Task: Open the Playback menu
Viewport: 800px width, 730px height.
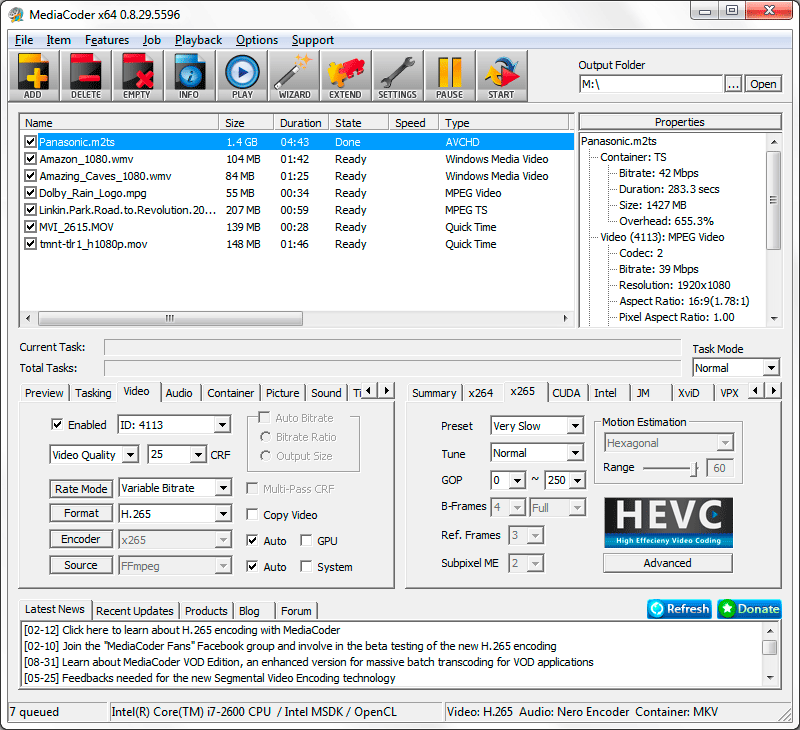Action: 197,40
